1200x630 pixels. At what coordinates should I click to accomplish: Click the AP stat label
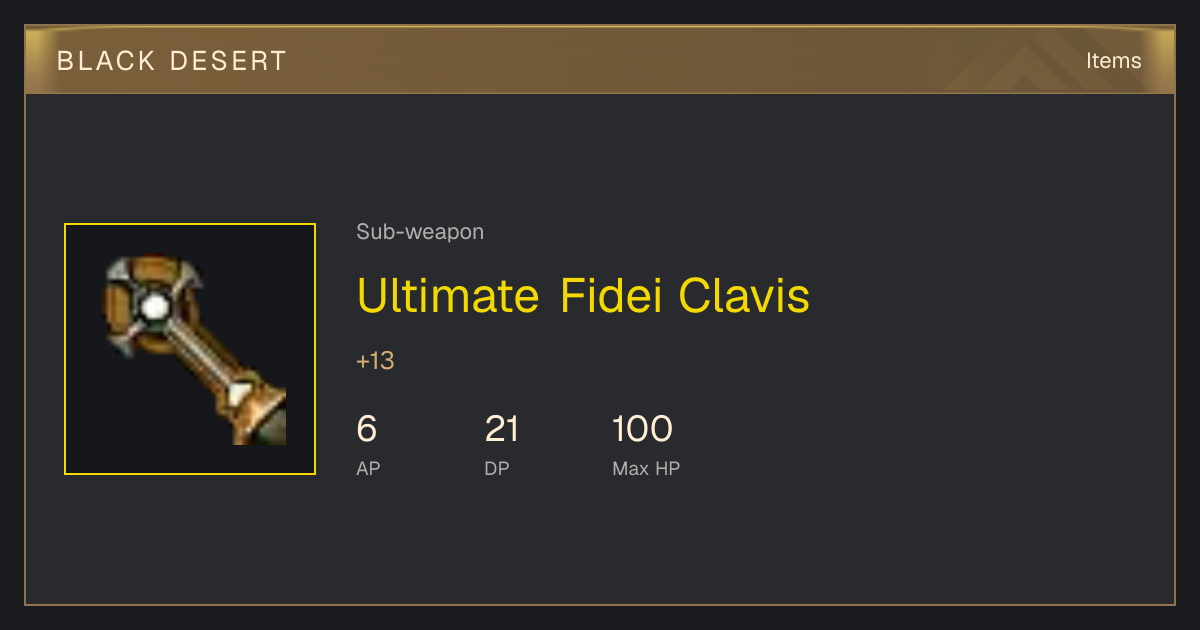[368, 468]
